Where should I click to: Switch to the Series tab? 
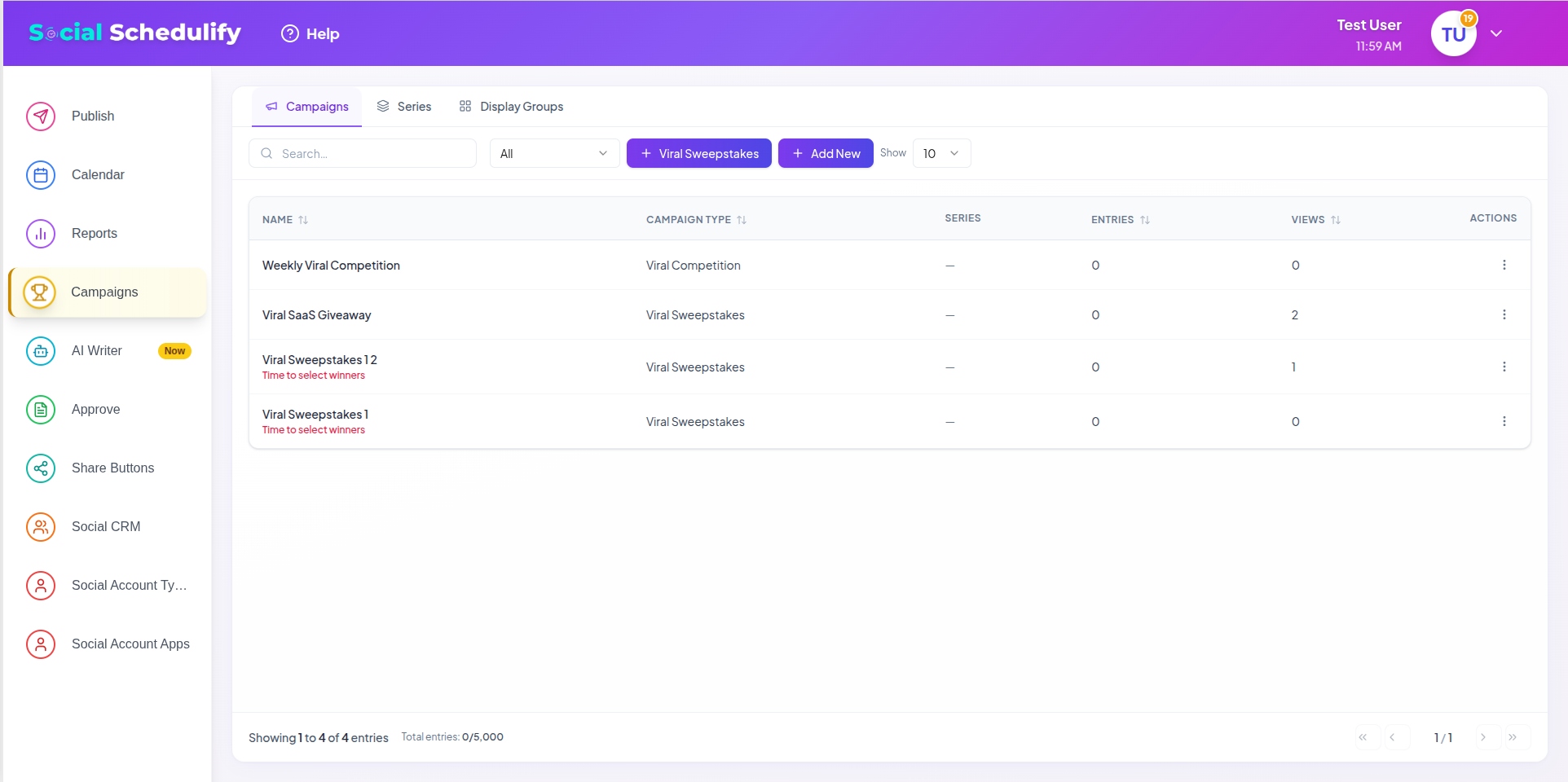point(404,107)
